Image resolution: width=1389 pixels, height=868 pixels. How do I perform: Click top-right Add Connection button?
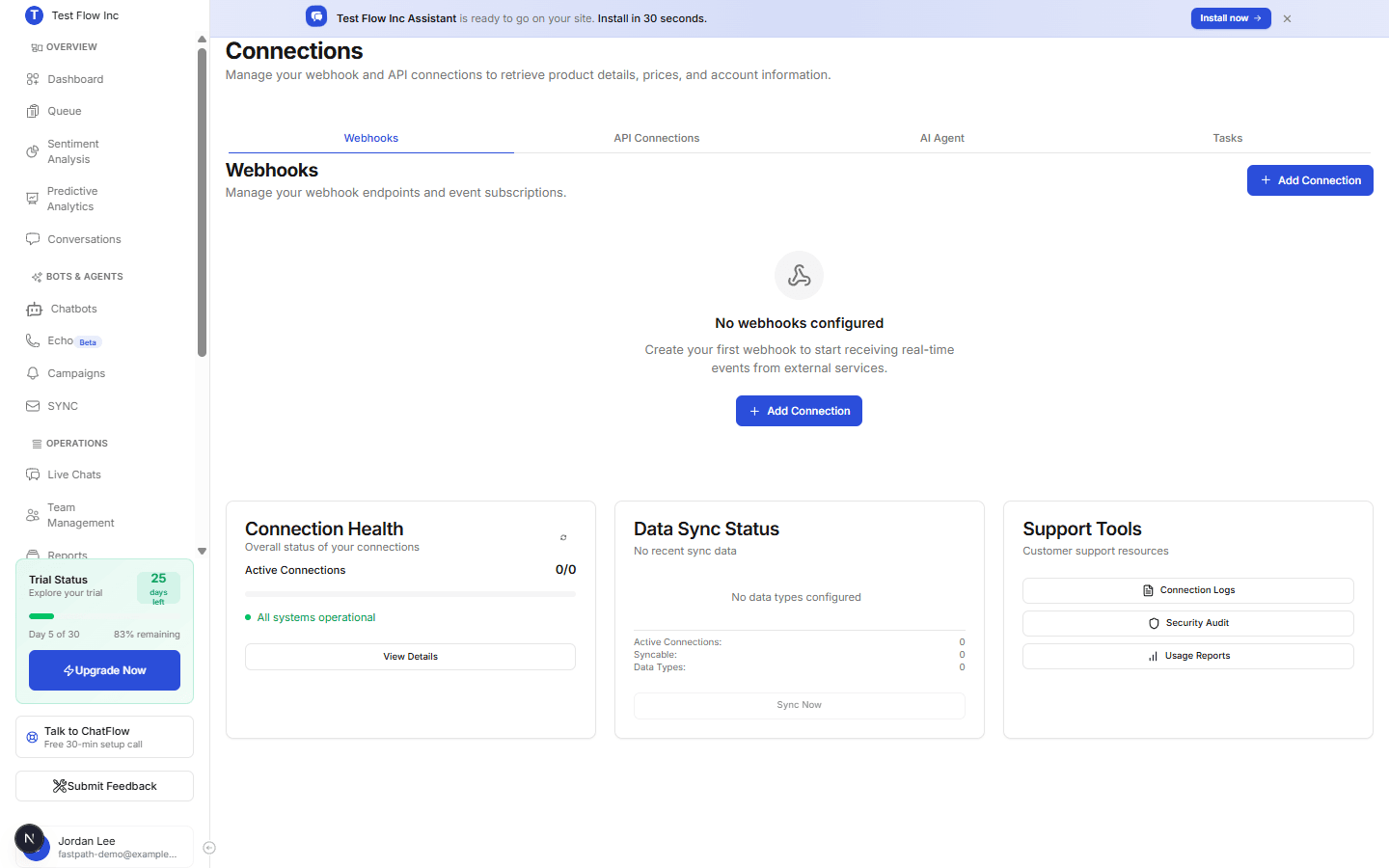tap(1310, 180)
